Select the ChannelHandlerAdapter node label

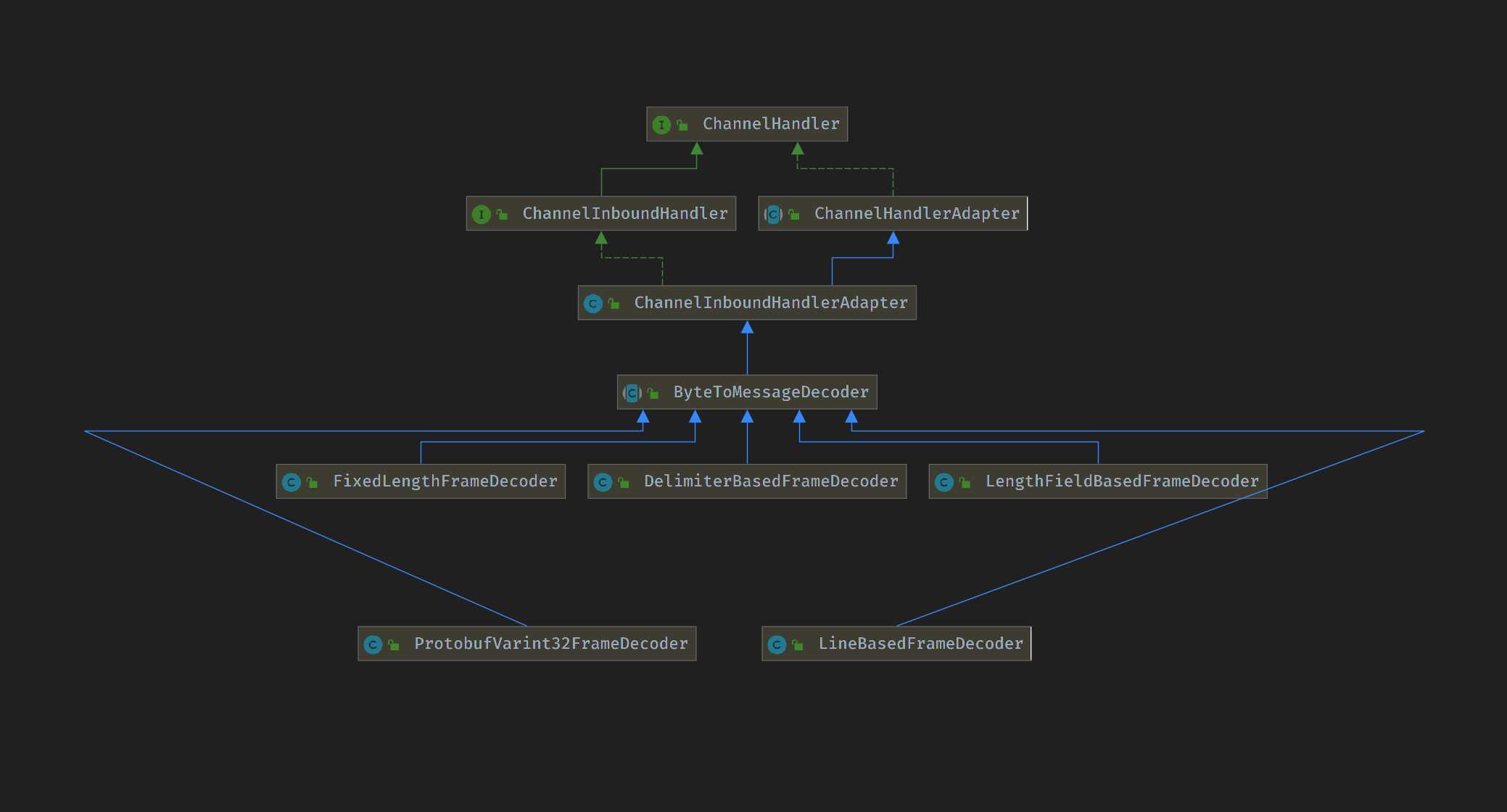[x=916, y=214]
